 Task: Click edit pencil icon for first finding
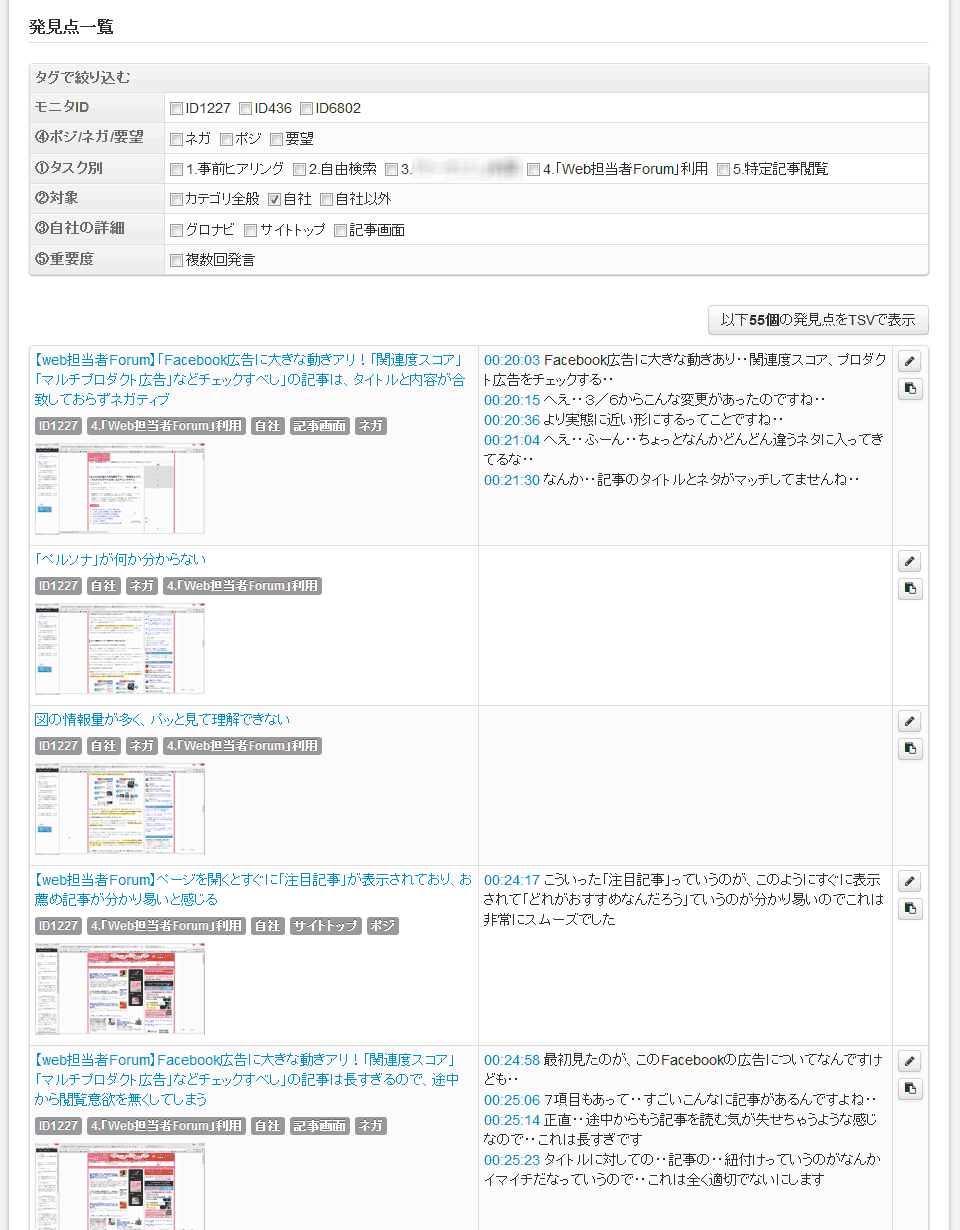click(909, 361)
